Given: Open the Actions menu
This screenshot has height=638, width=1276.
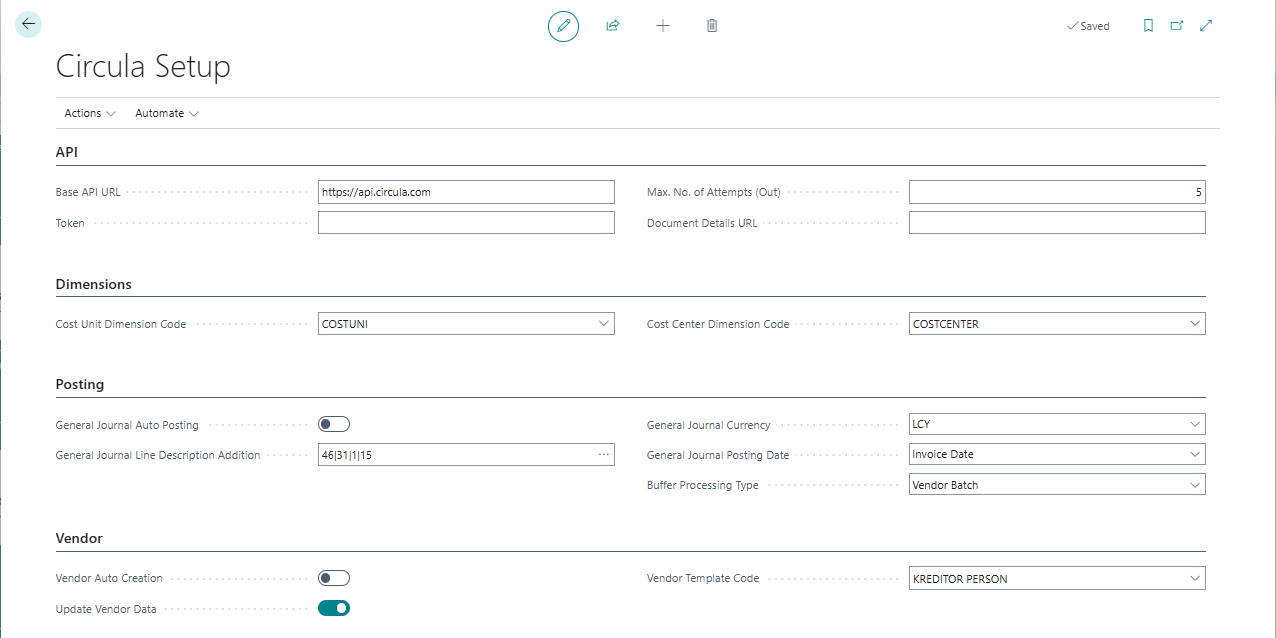Looking at the screenshot, I should pyautogui.click(x=90, y=113).
